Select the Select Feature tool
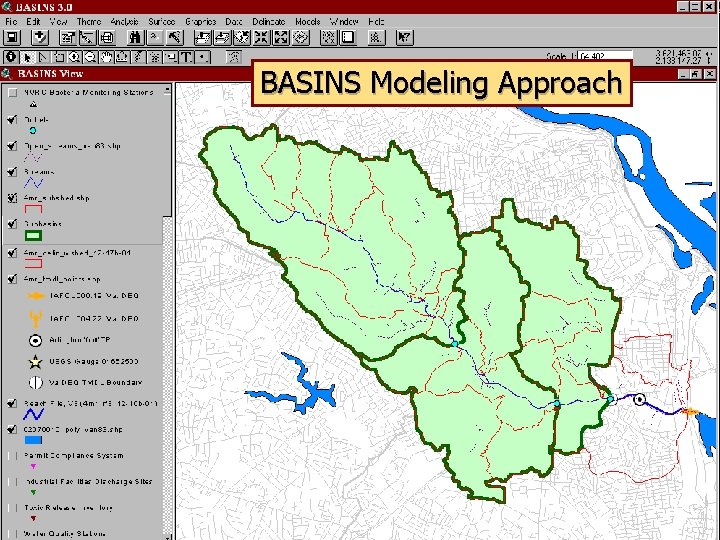 point(59,57)
